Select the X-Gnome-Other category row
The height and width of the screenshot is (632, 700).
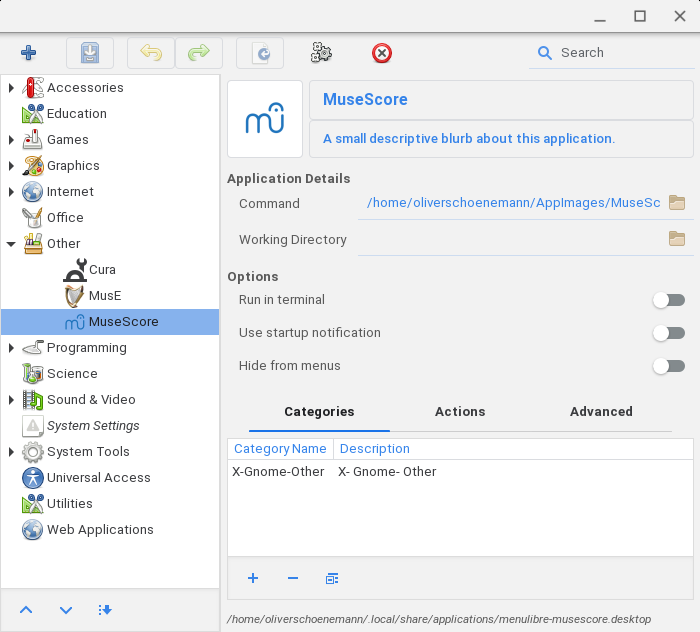(x=460, y=472)
